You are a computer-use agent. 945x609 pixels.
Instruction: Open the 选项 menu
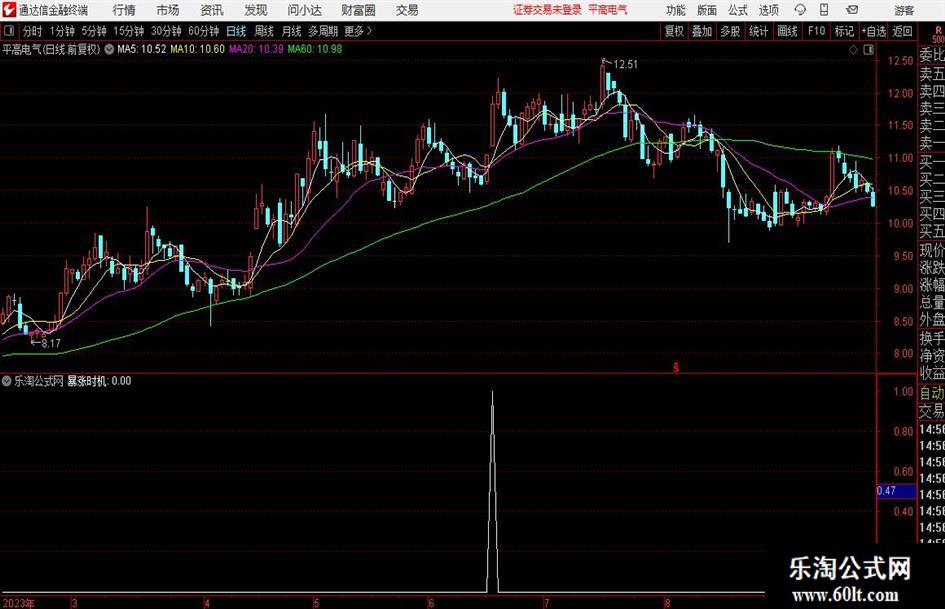click(x=768, y=10)
